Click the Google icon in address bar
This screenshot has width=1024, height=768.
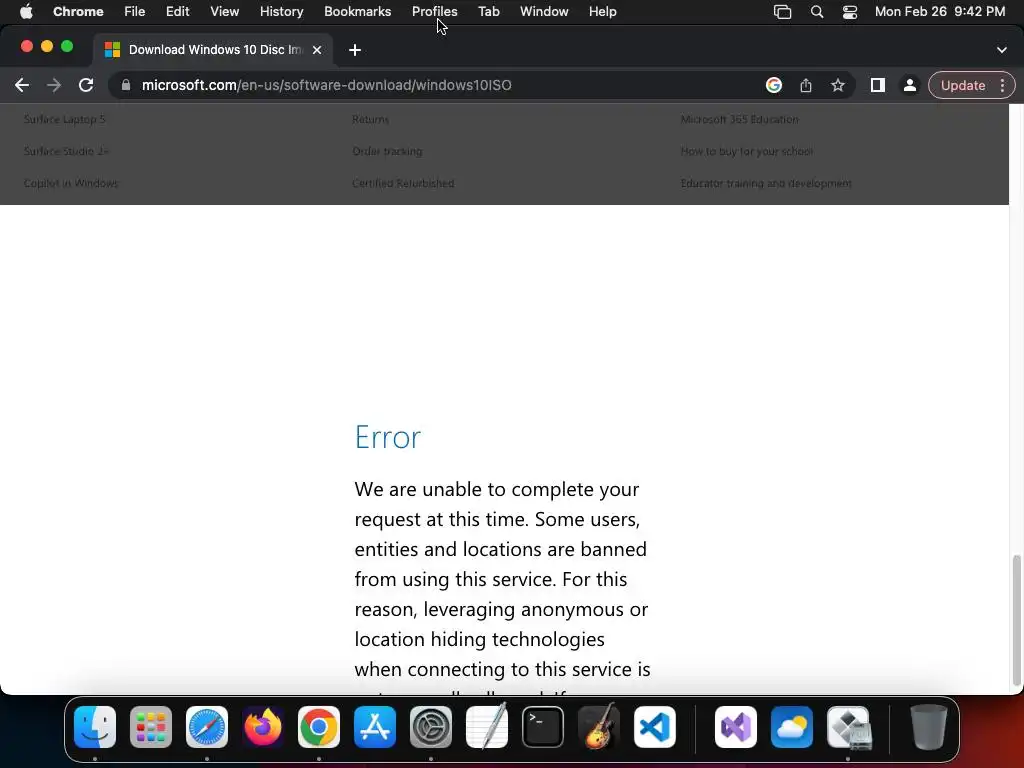click(774, 86)
